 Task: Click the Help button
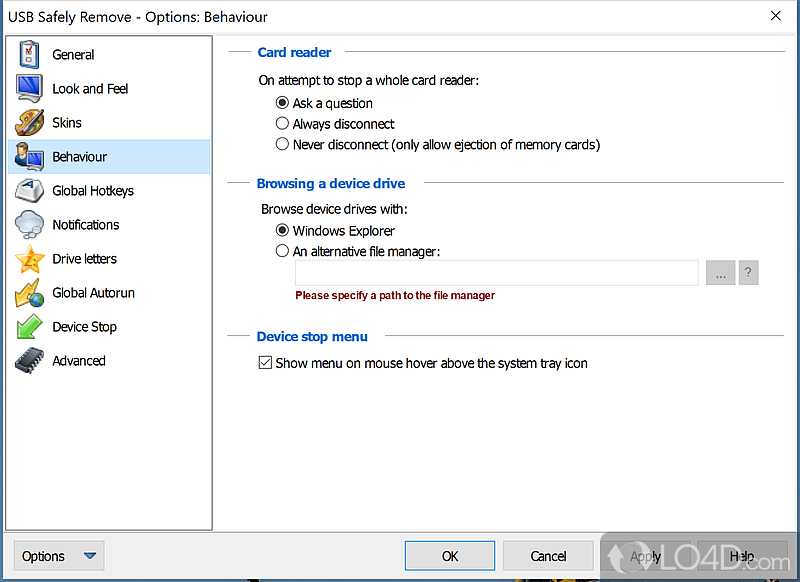tap(741, 555)
